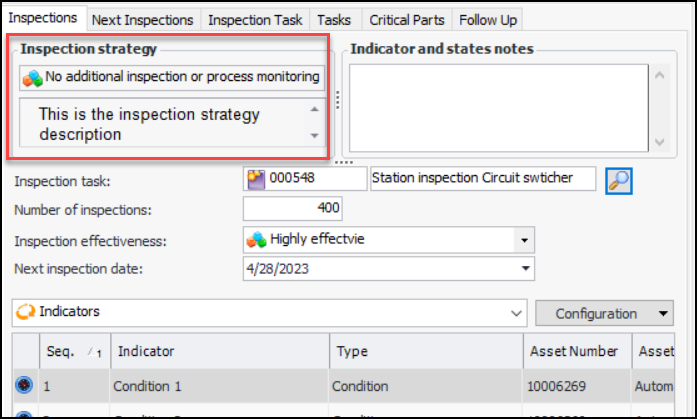Click the Indicators orange icon

(x=24, y=312)
